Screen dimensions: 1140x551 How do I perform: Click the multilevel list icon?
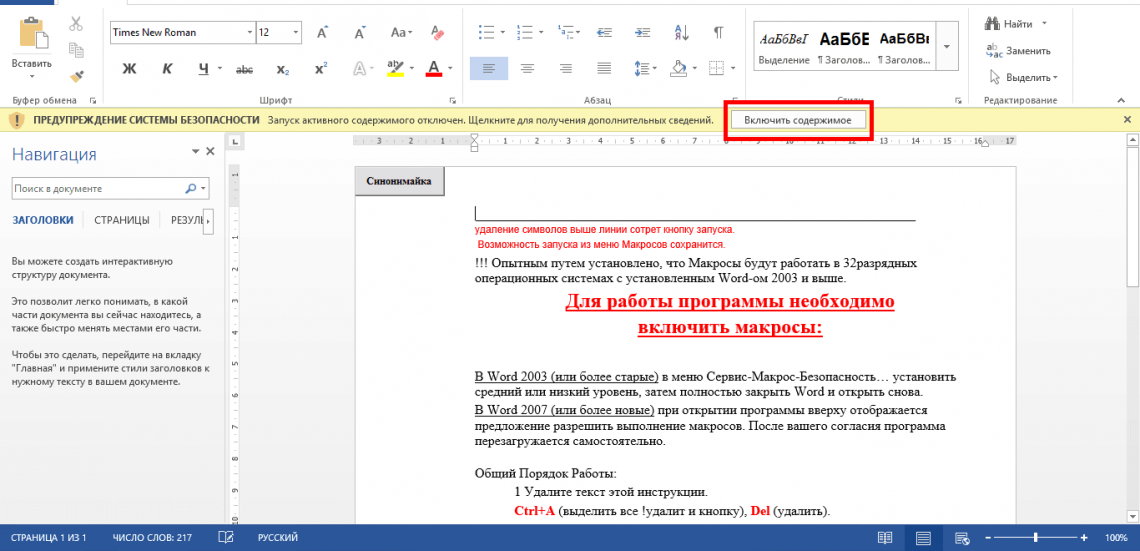click(565, 32)
